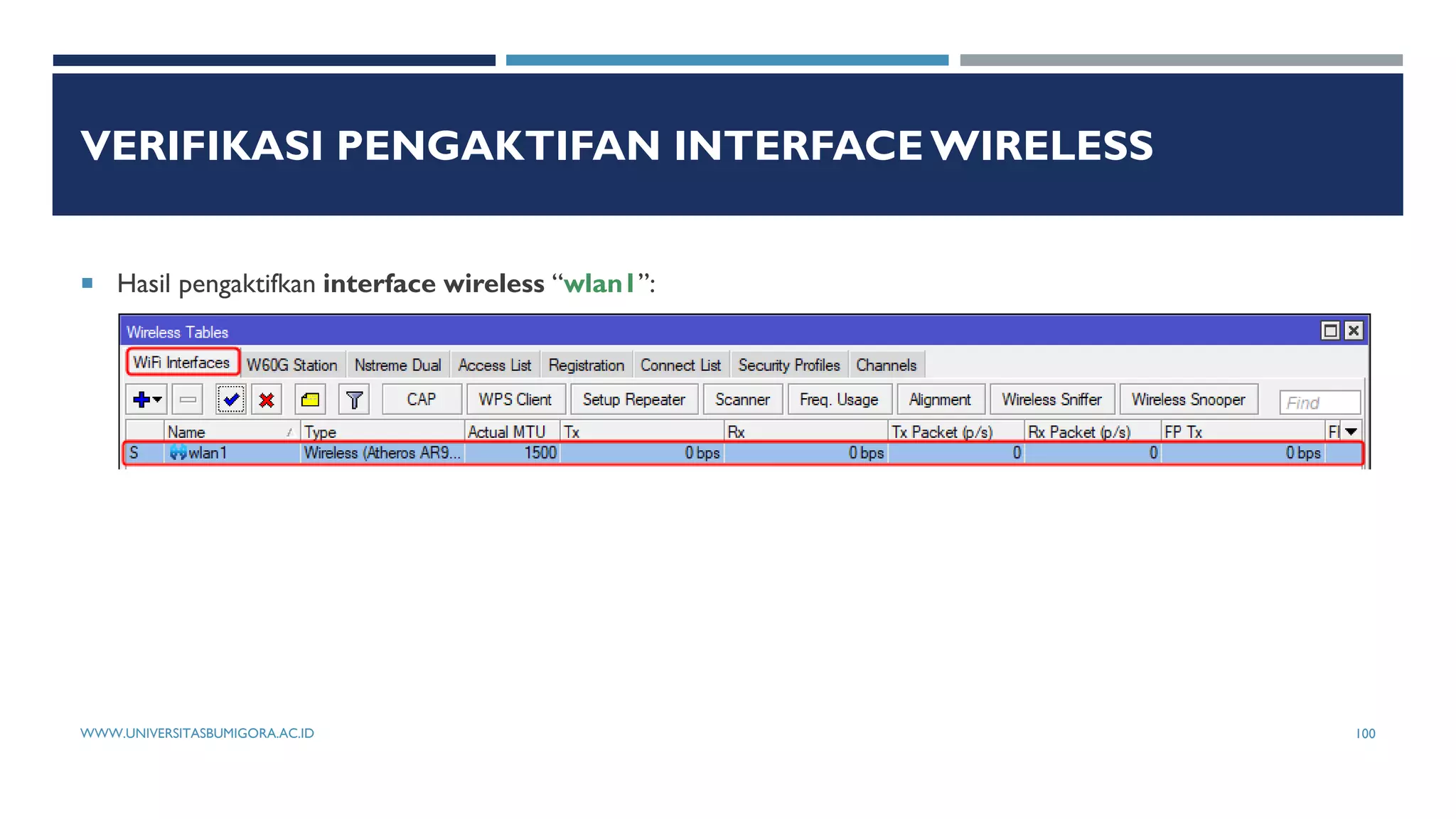Viewport: 1456px width, 819px height.
Task: Click the Wireless Sniffer button
Action: click(x=1052, y=400)
